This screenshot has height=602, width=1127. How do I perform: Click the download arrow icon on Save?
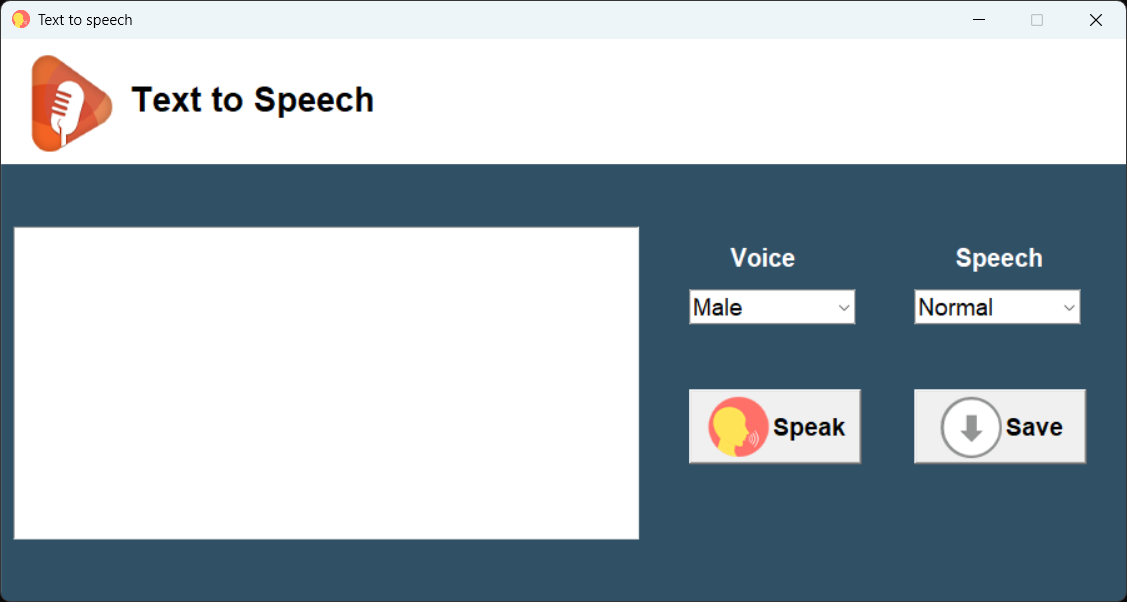pyautogui.click(x=970, y=427)
